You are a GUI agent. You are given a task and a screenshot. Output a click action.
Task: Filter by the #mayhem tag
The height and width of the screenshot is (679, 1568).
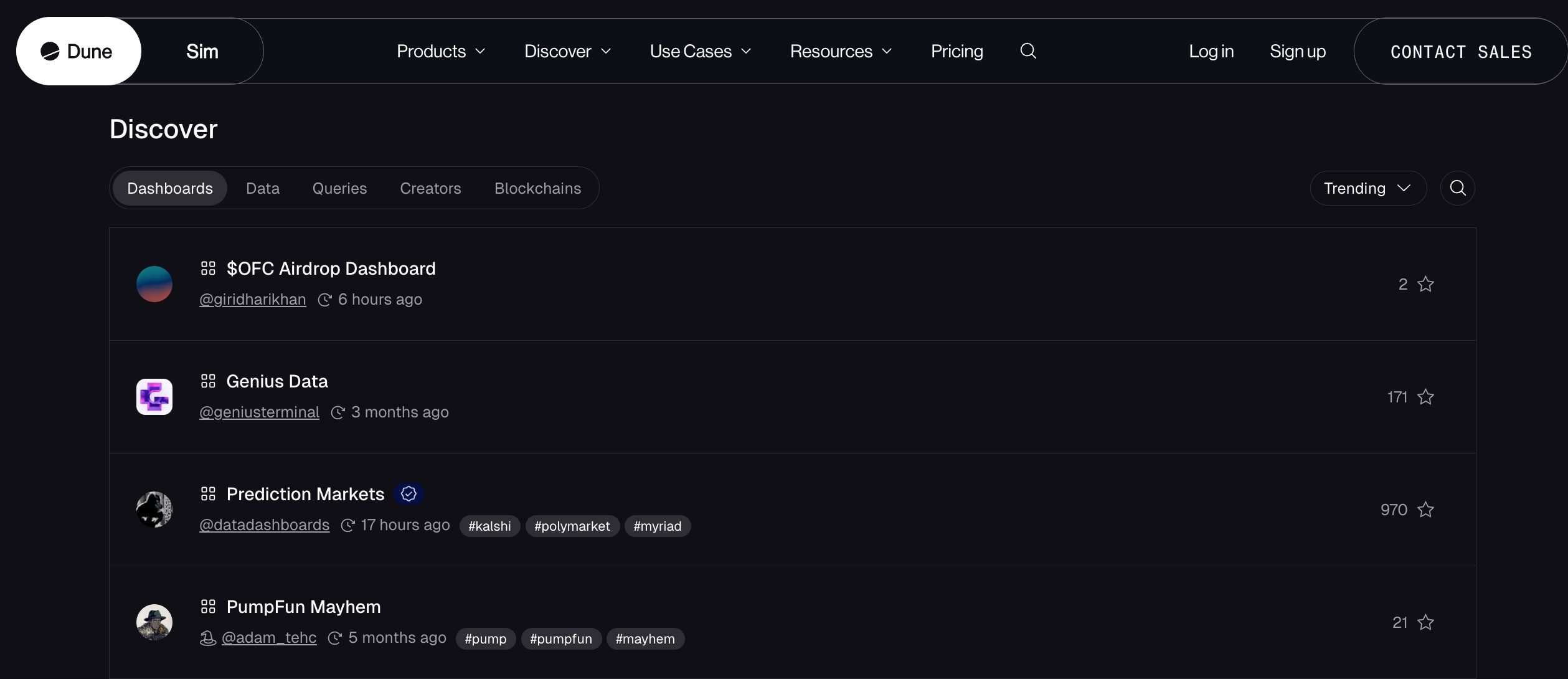645,639
